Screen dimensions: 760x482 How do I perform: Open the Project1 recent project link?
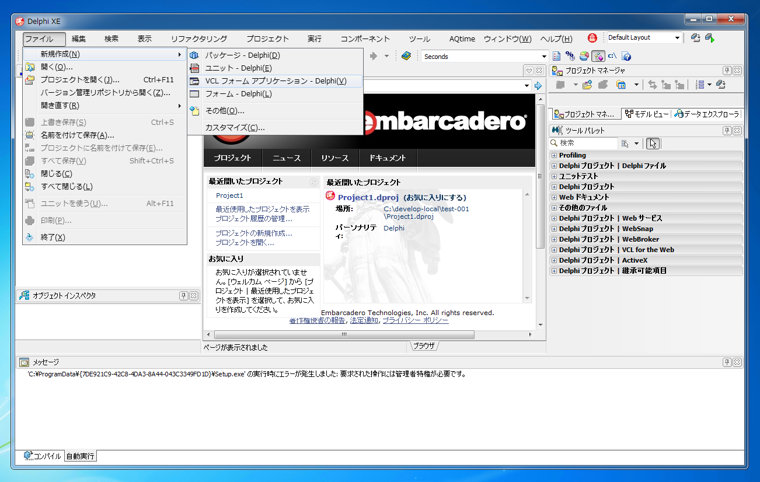point(229,195)
